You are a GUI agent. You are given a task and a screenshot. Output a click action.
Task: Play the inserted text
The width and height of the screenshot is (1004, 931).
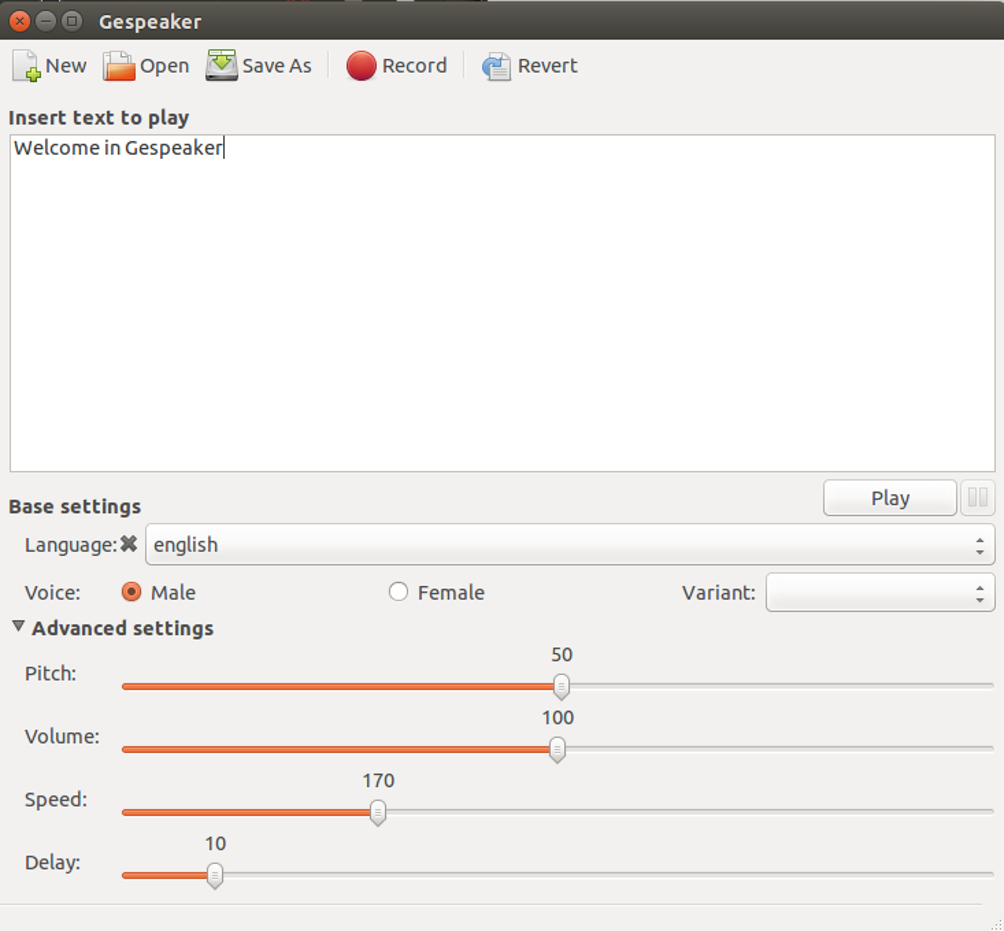(x=890, y=498)
